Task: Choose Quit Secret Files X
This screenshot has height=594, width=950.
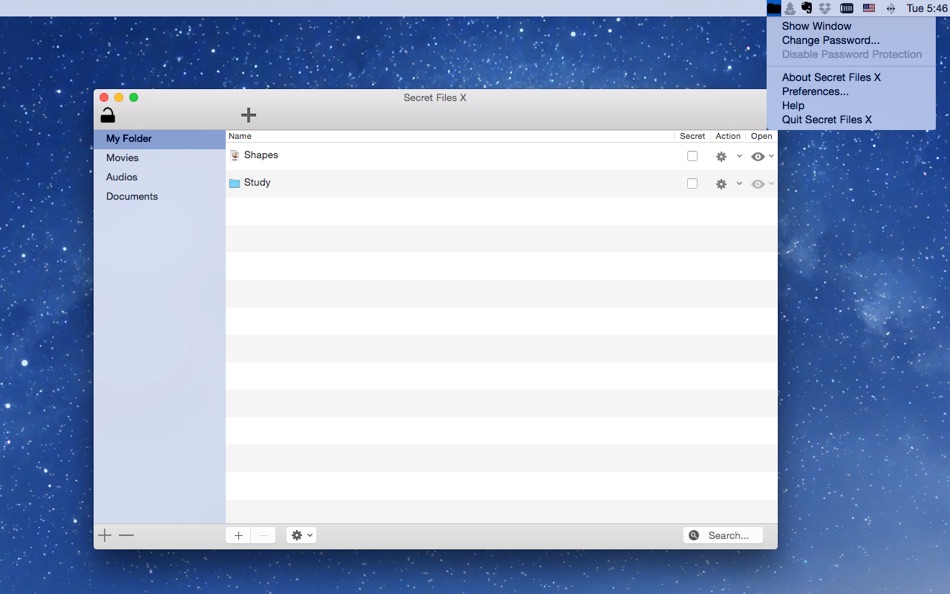Action: tap(826, 119)
